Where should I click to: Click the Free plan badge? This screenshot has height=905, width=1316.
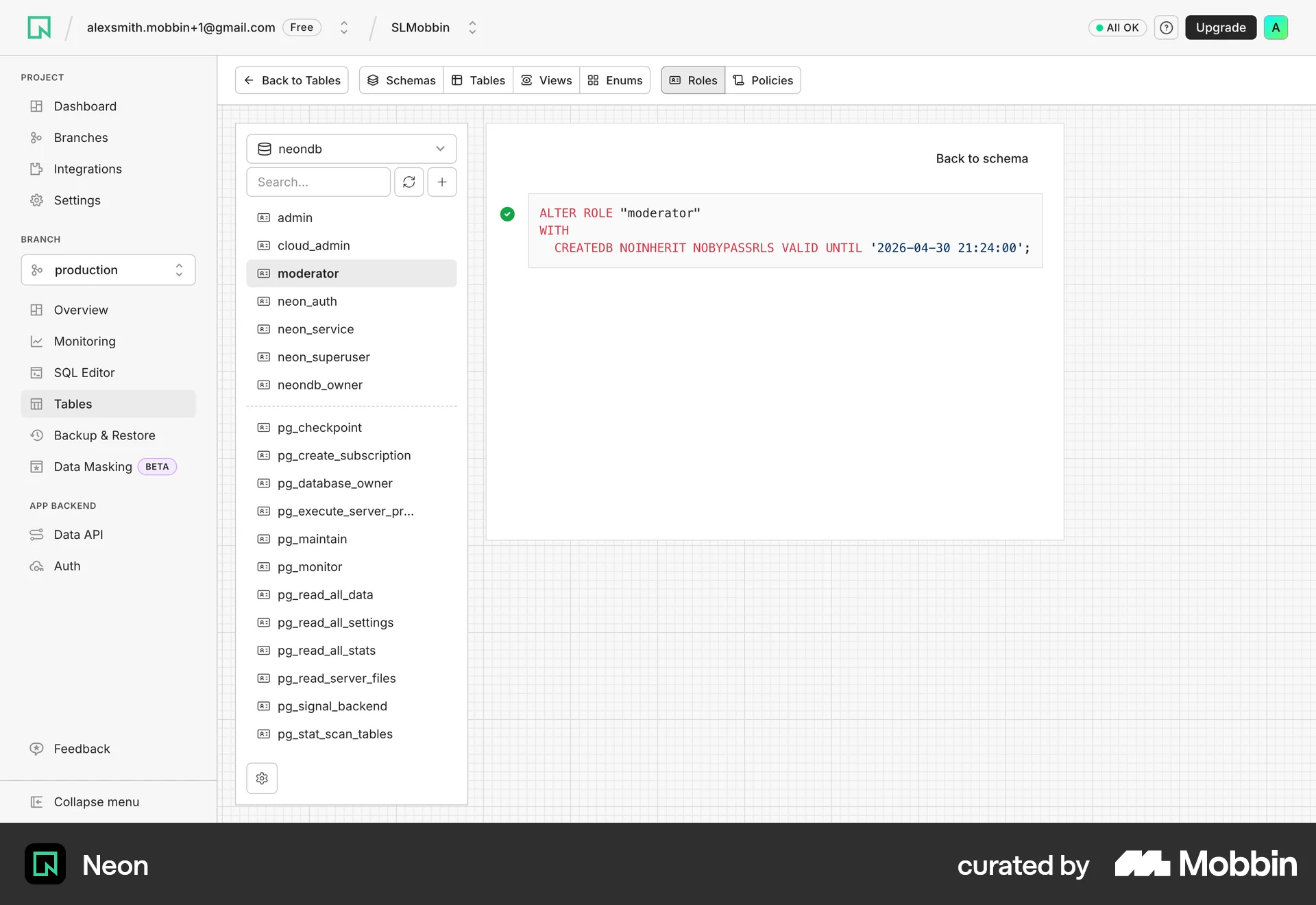(x=302, y=27)
